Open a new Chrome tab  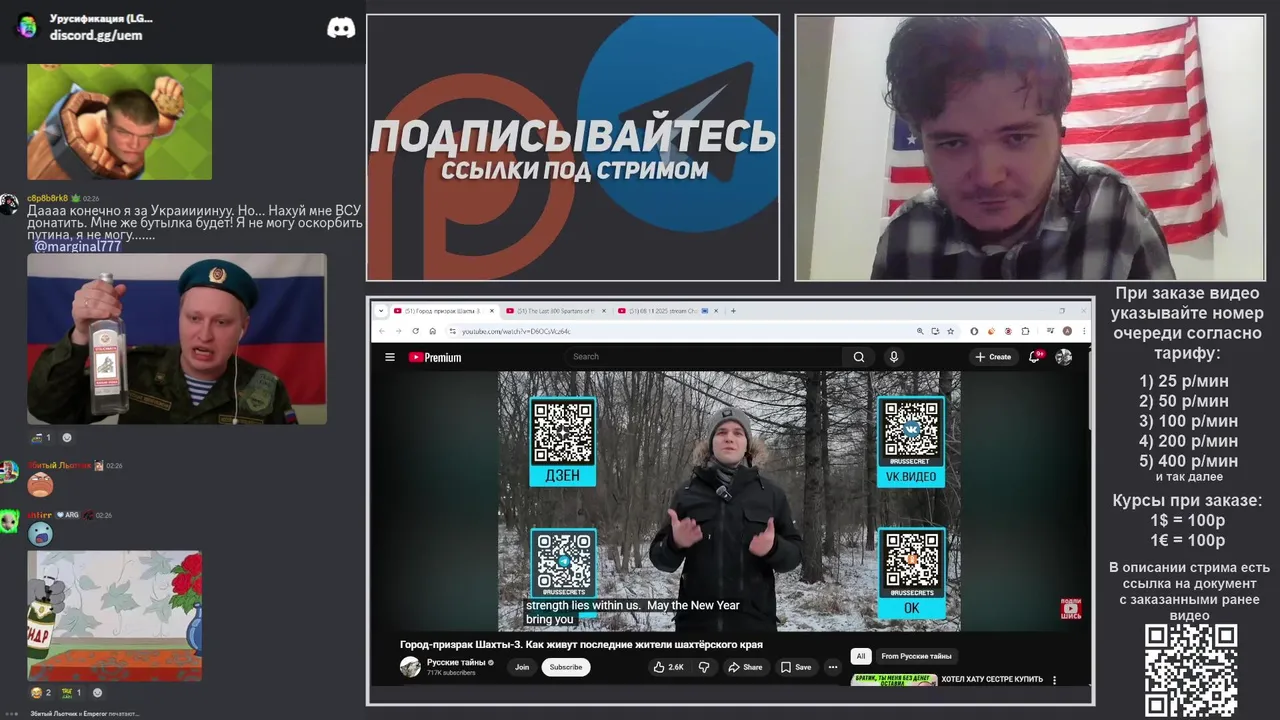733,311
